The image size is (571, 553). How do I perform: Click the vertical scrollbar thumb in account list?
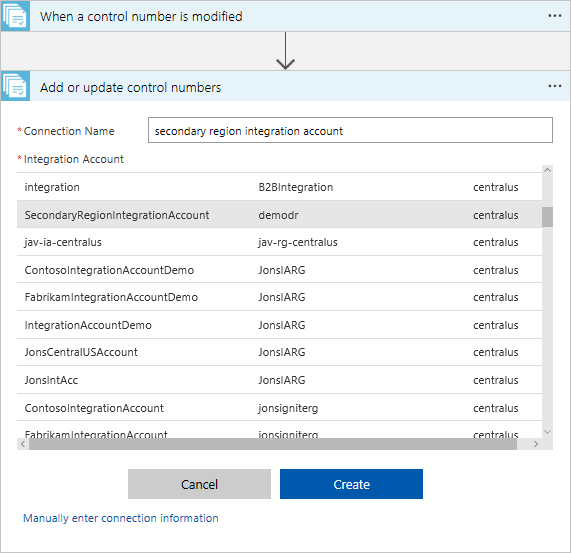547,217
